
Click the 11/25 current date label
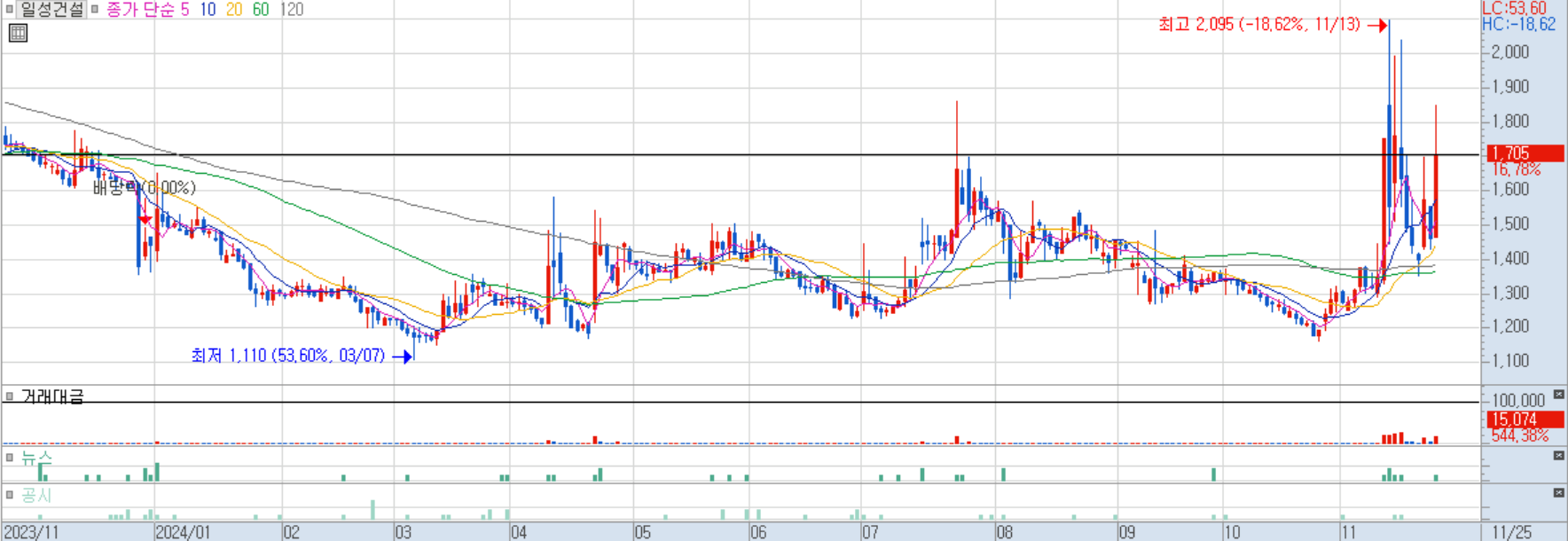(1511, 532)
